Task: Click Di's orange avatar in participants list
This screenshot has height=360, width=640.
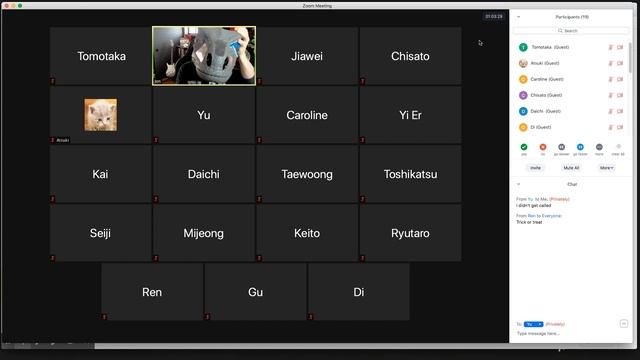Action: (x=523, y=127)
